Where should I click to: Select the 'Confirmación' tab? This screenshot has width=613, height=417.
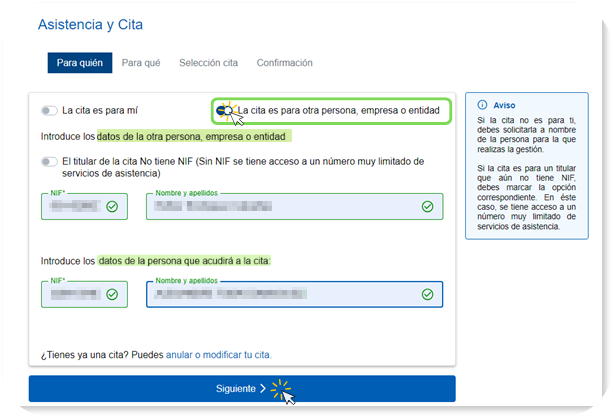click(284, 63)
